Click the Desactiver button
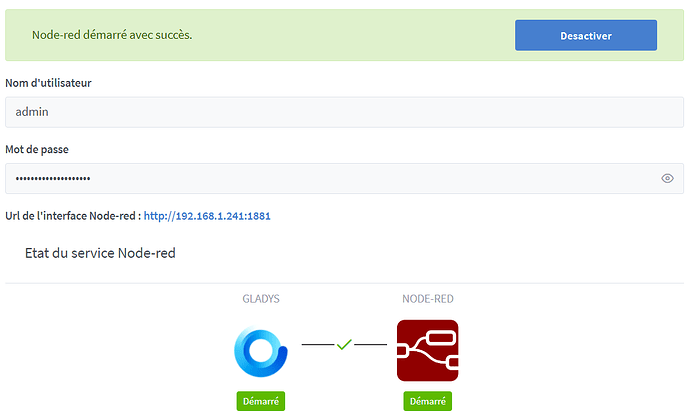The height and width of the screenshot is (414, 690). [x=585, y=35]
